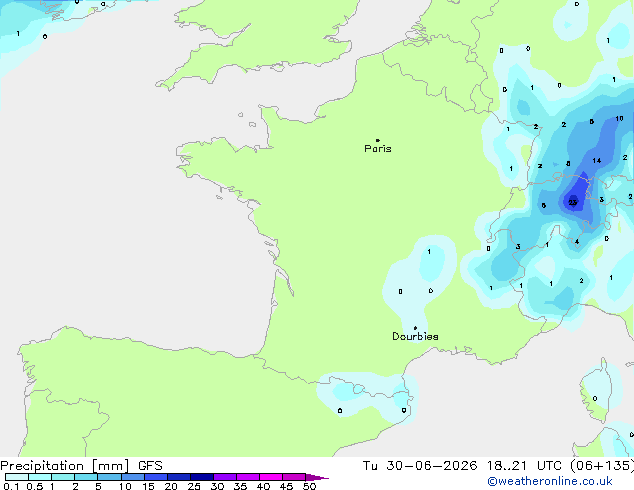This screenshot has width=634, height=490.
Task: Click the 23 mm precipitation value
Action: tap(573, 203)
